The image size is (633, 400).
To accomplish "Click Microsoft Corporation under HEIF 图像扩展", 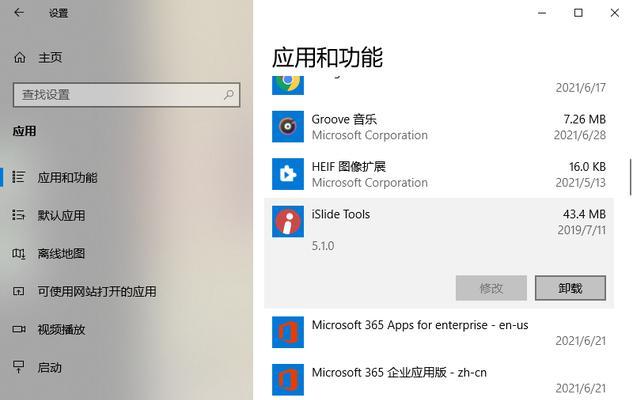I will click(x=370, y=182).
